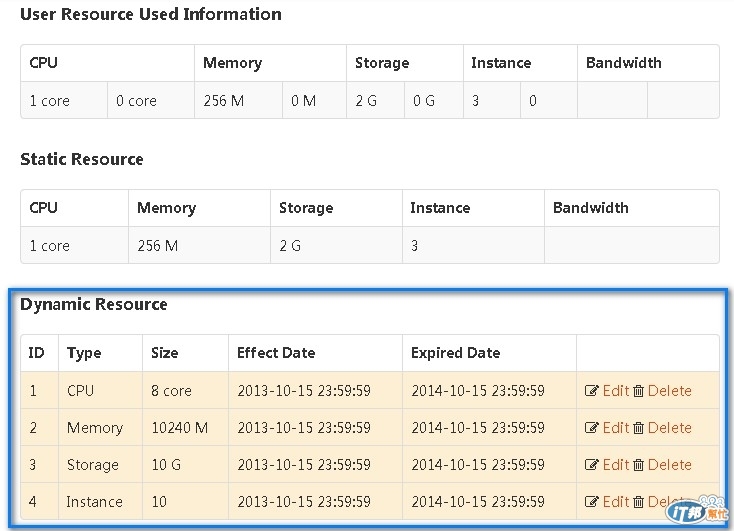Open the Edit link for CPU resource

[615, 391]
